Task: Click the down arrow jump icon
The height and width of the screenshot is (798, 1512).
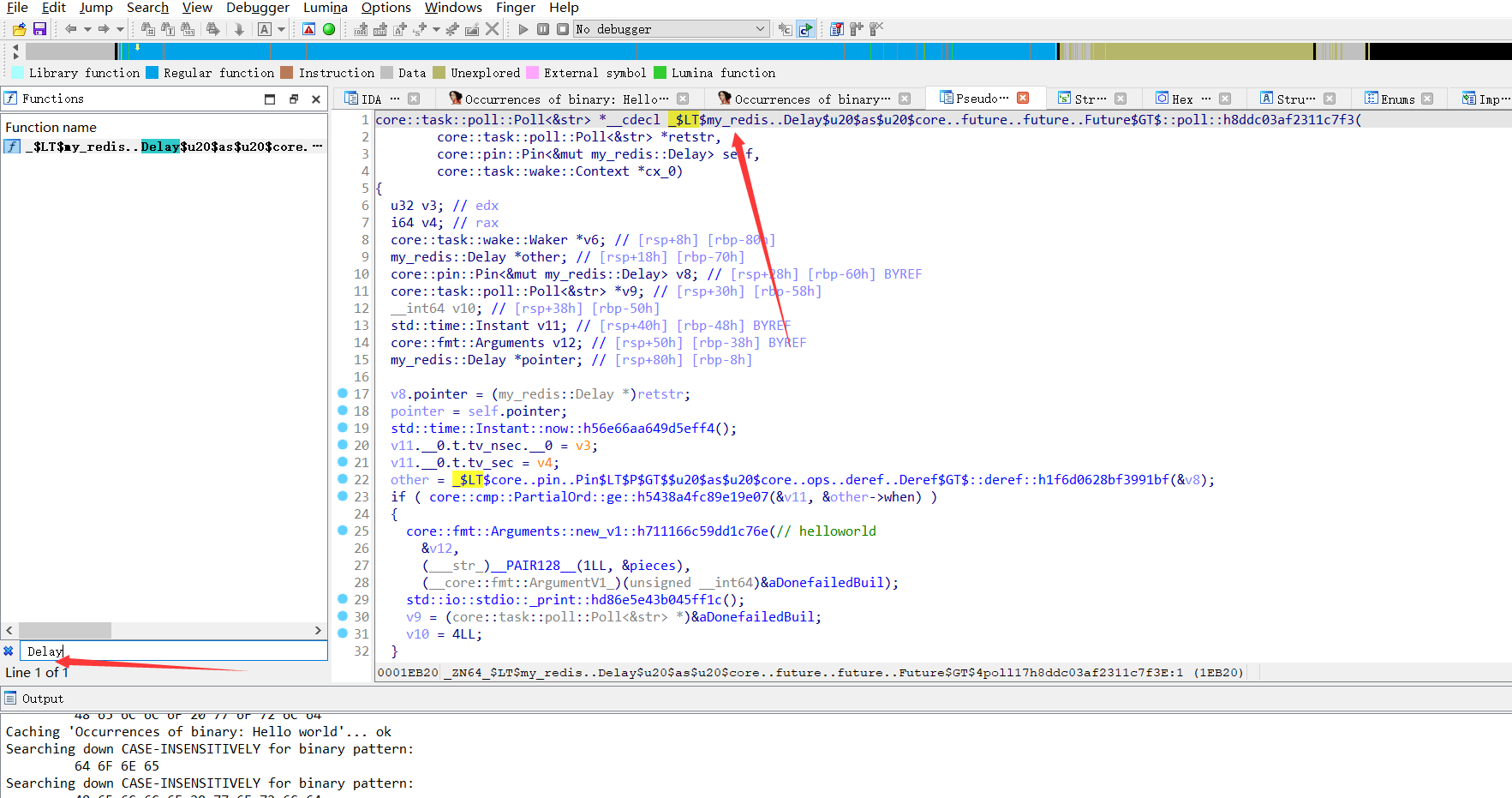Action: click(x=239, y=29)
